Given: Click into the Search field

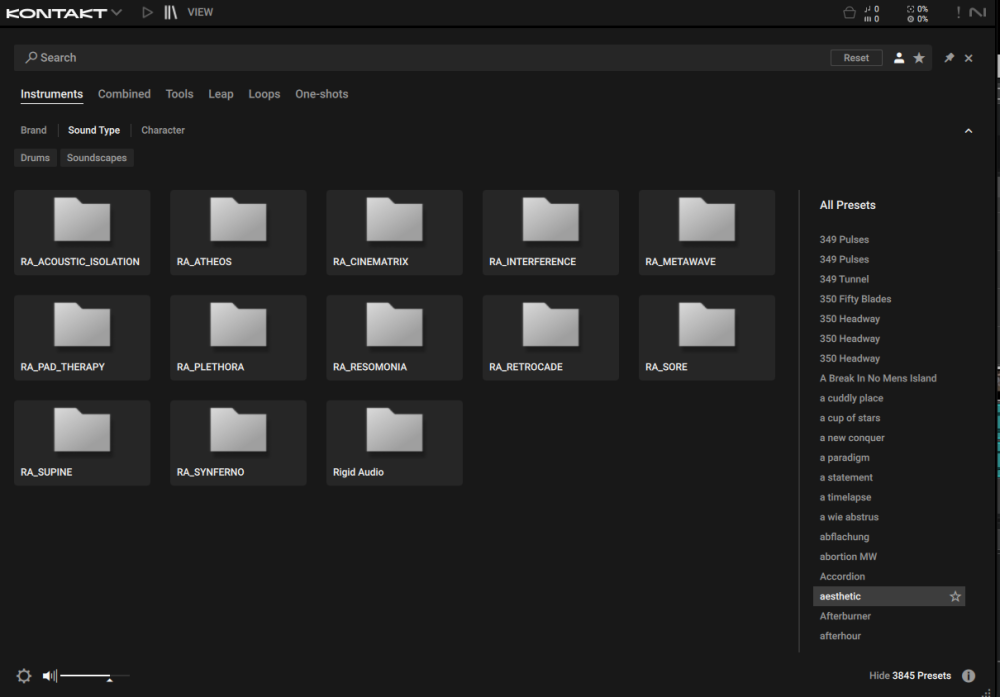Looking at the screenshot, I should [x=421, y=57].
